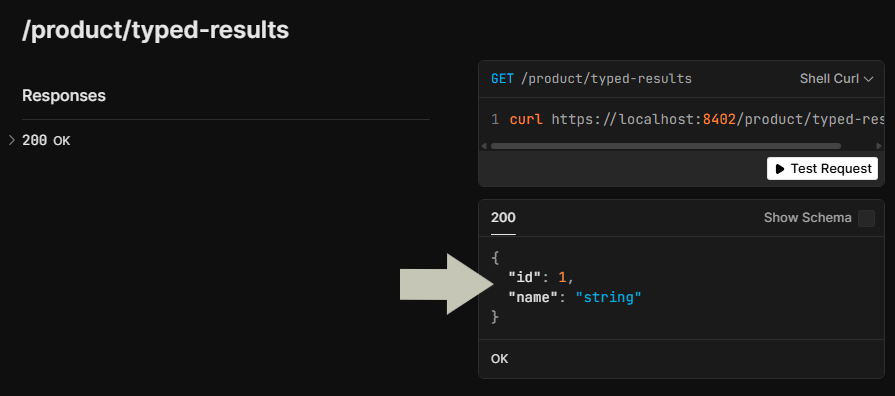Click the scrollbar left arrow in the code block
The image size is (895, 396).
[x=484, y=146]
